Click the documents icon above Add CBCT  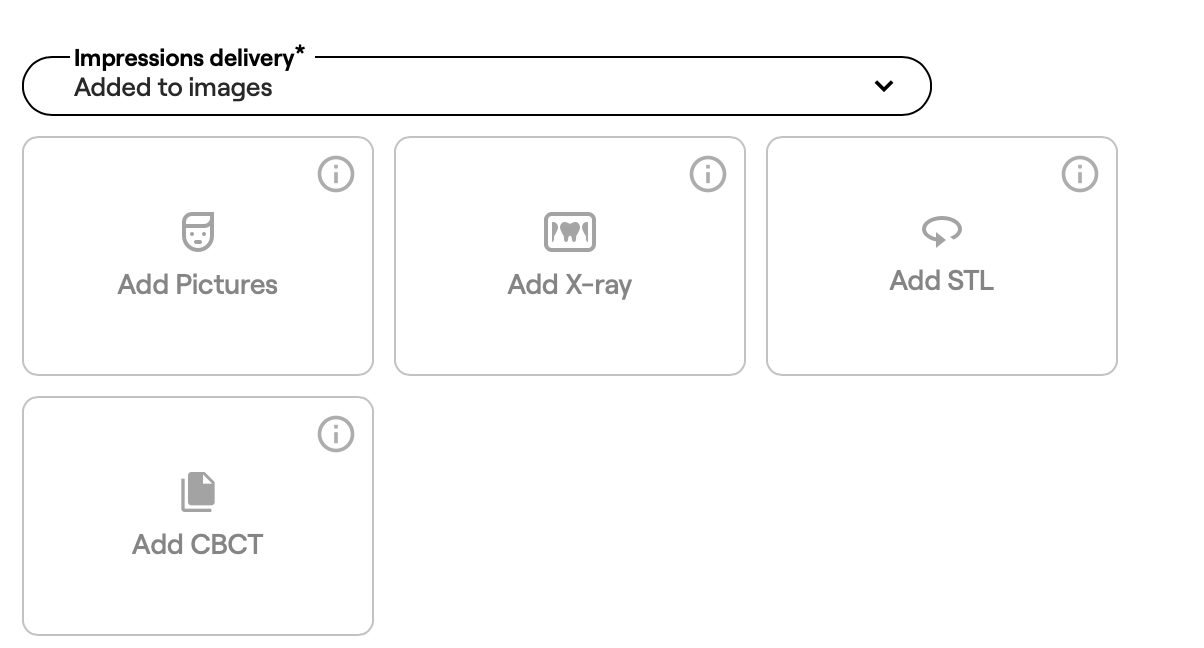pos(198,492)
